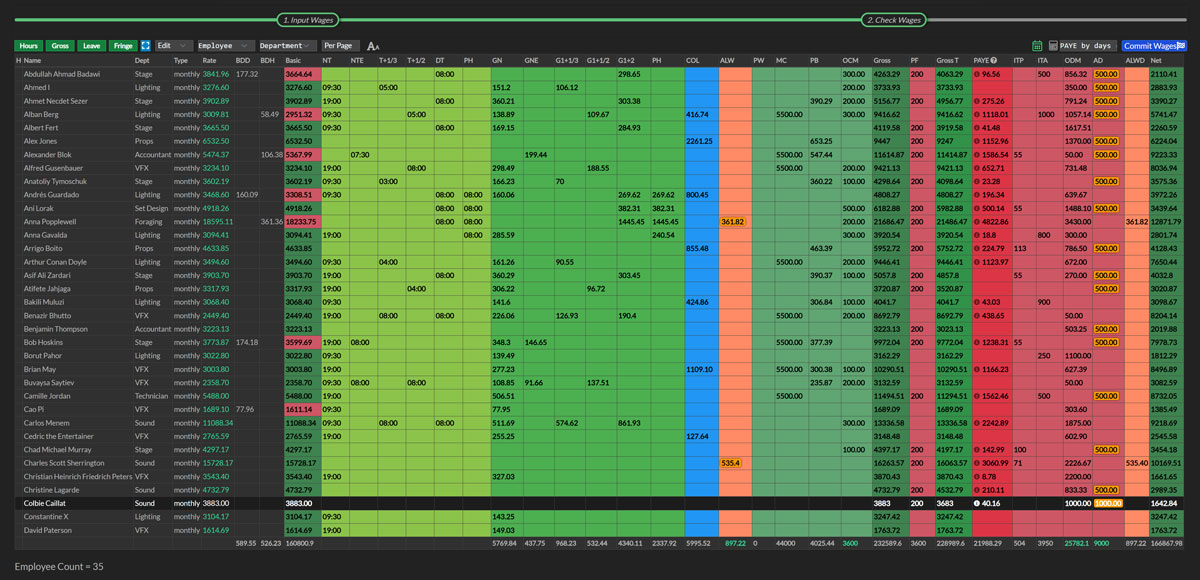This screenshot has width=1200, height=580.
Task: Switch to the 2. Check Wages tab
Action: 895,19
